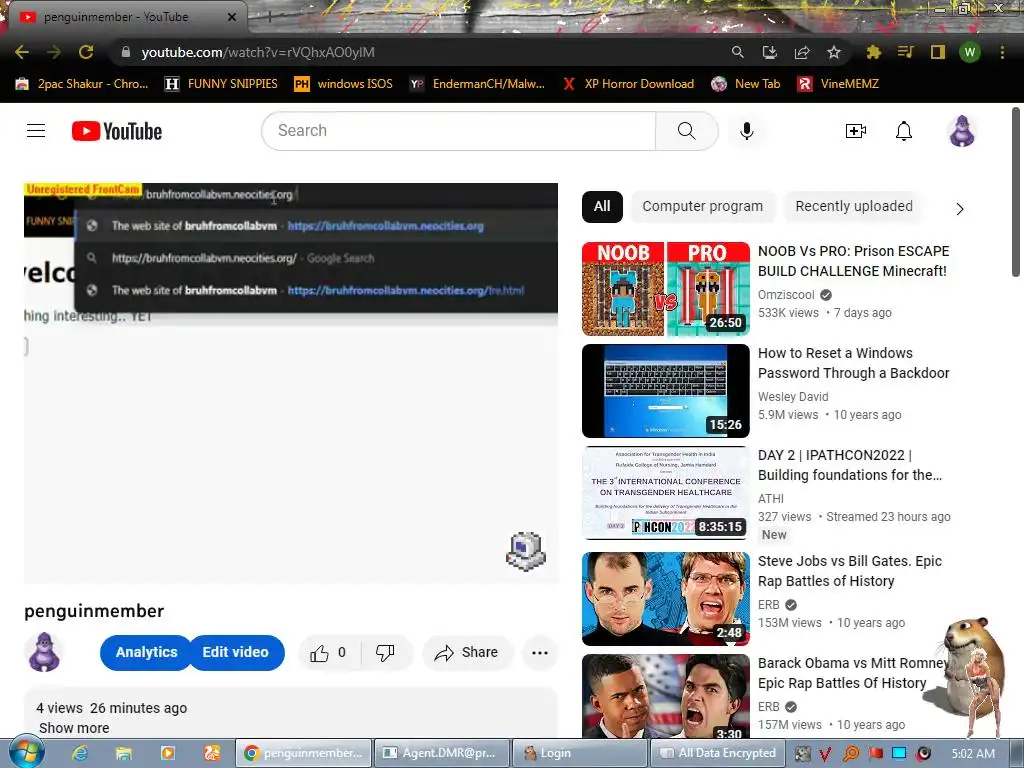The image size is (1024, 768).
Task: Open the Chrome three-dot menu
Action: [x=1002, y=52]
